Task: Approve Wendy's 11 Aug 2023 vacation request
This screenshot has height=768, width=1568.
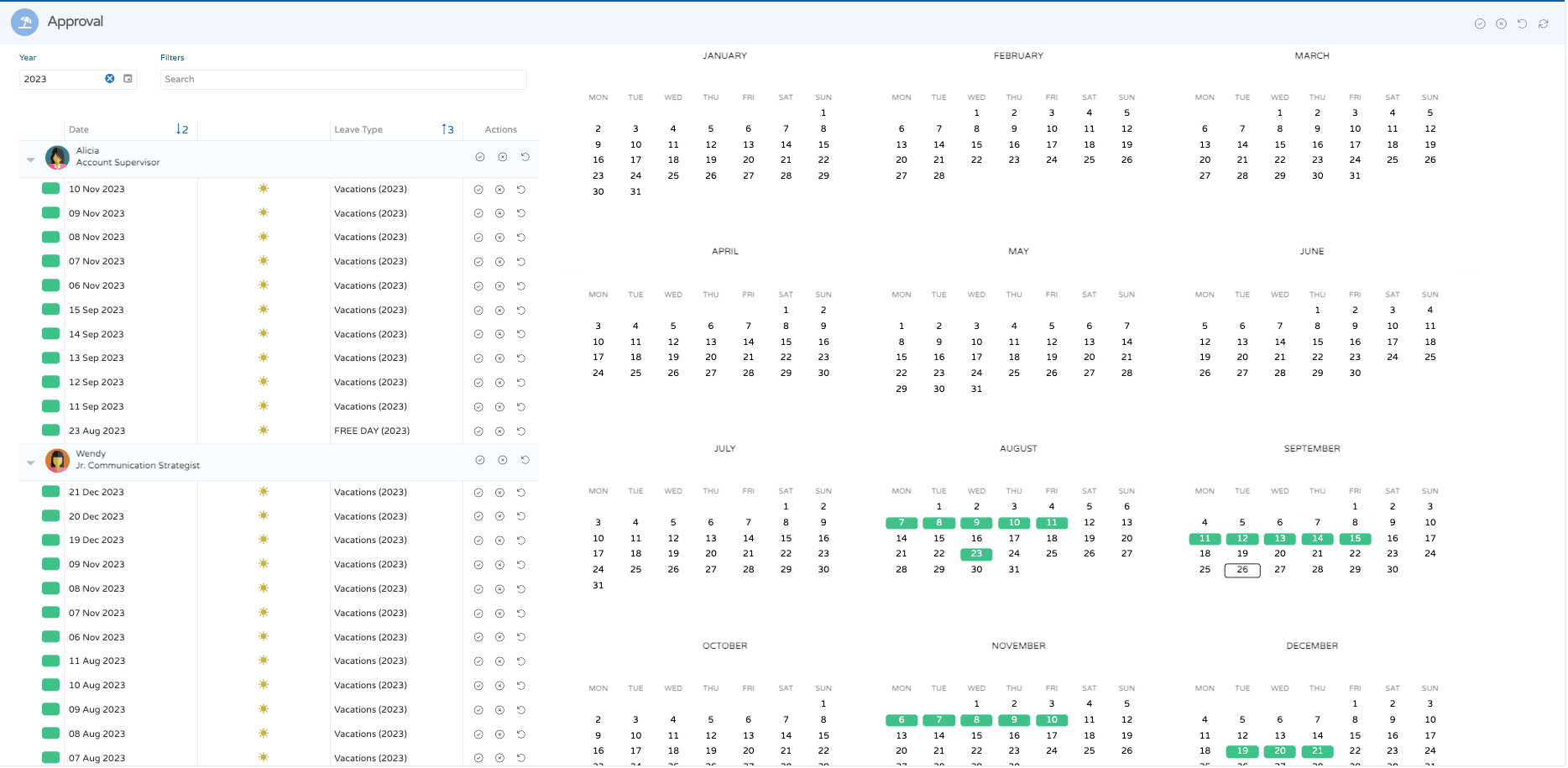Action: [x=478, y=661]
